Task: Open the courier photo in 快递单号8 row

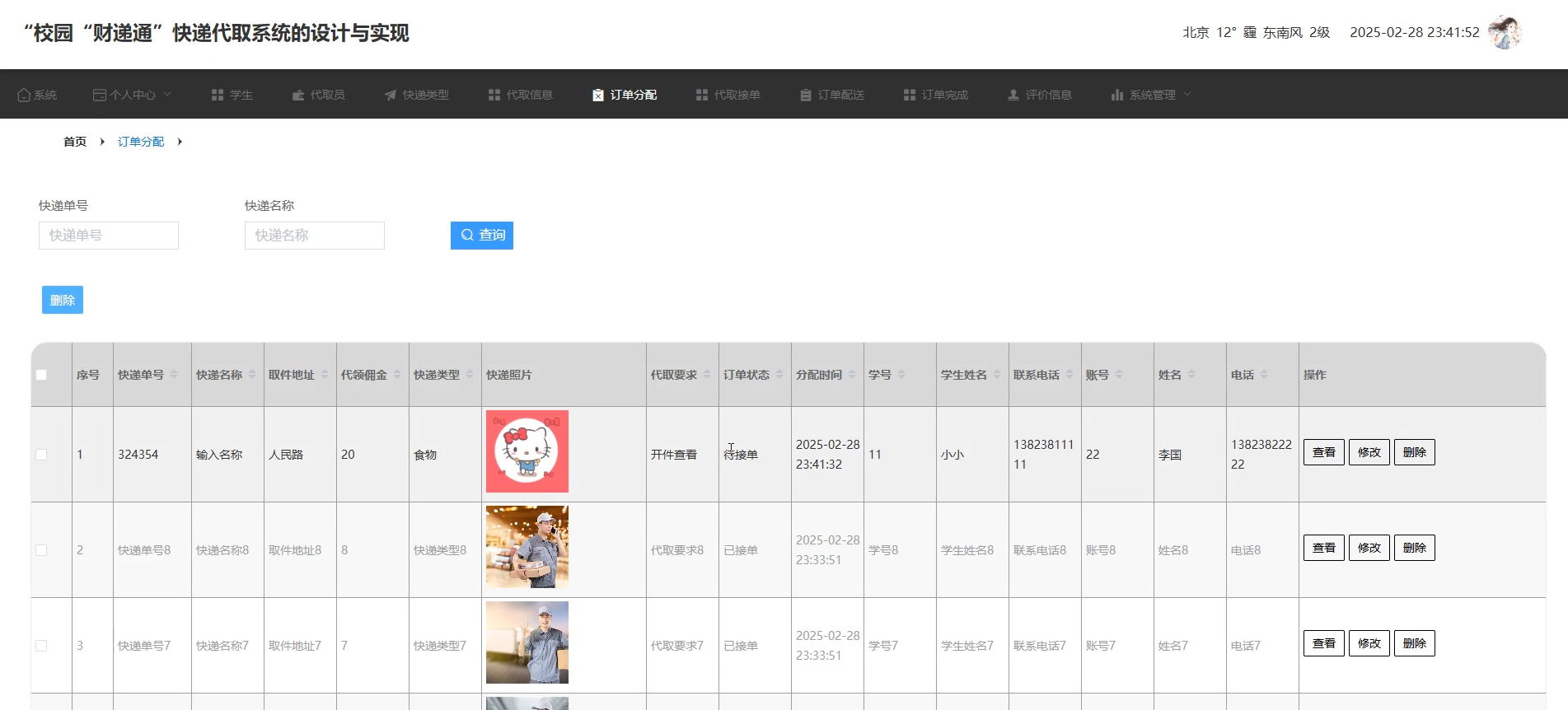Action: tap(527, 547)
